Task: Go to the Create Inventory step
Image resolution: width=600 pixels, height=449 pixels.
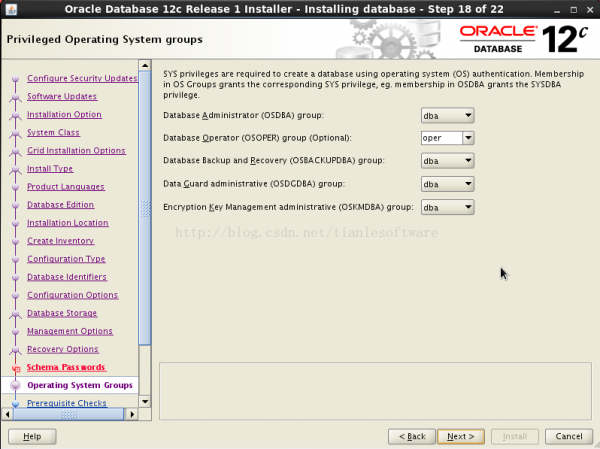Action: [60, 241]
